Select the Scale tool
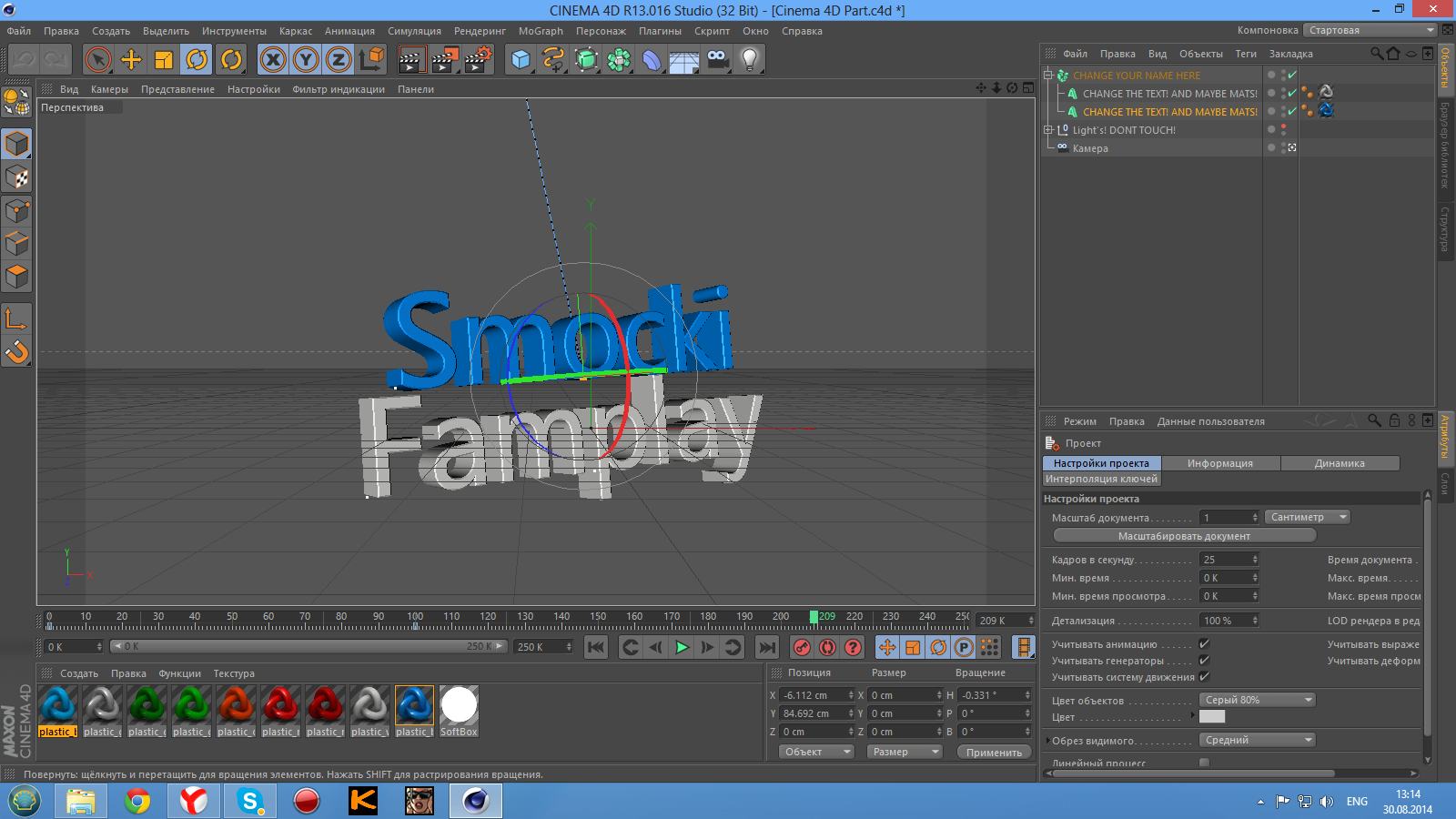 click(164, 60)
